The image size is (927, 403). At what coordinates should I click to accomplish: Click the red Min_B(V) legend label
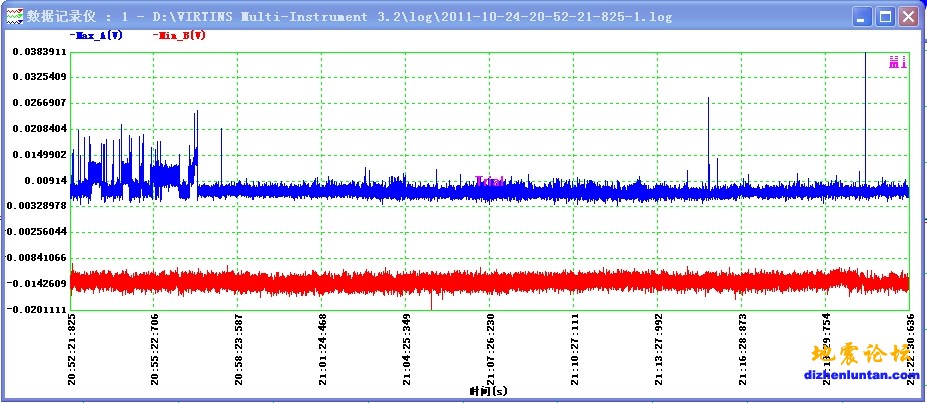(180, 36)
